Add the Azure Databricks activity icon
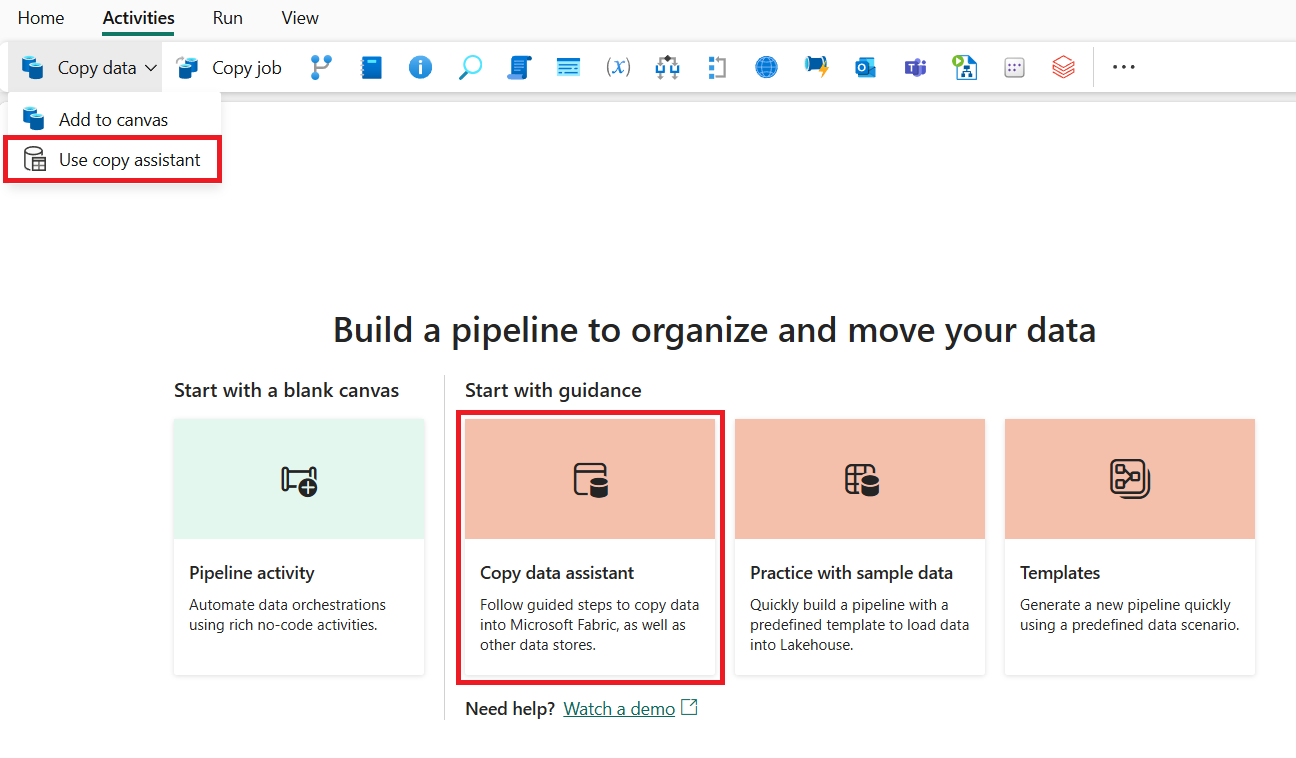1296x758 pixels. pyautogui.click(x=1063, y=68)
